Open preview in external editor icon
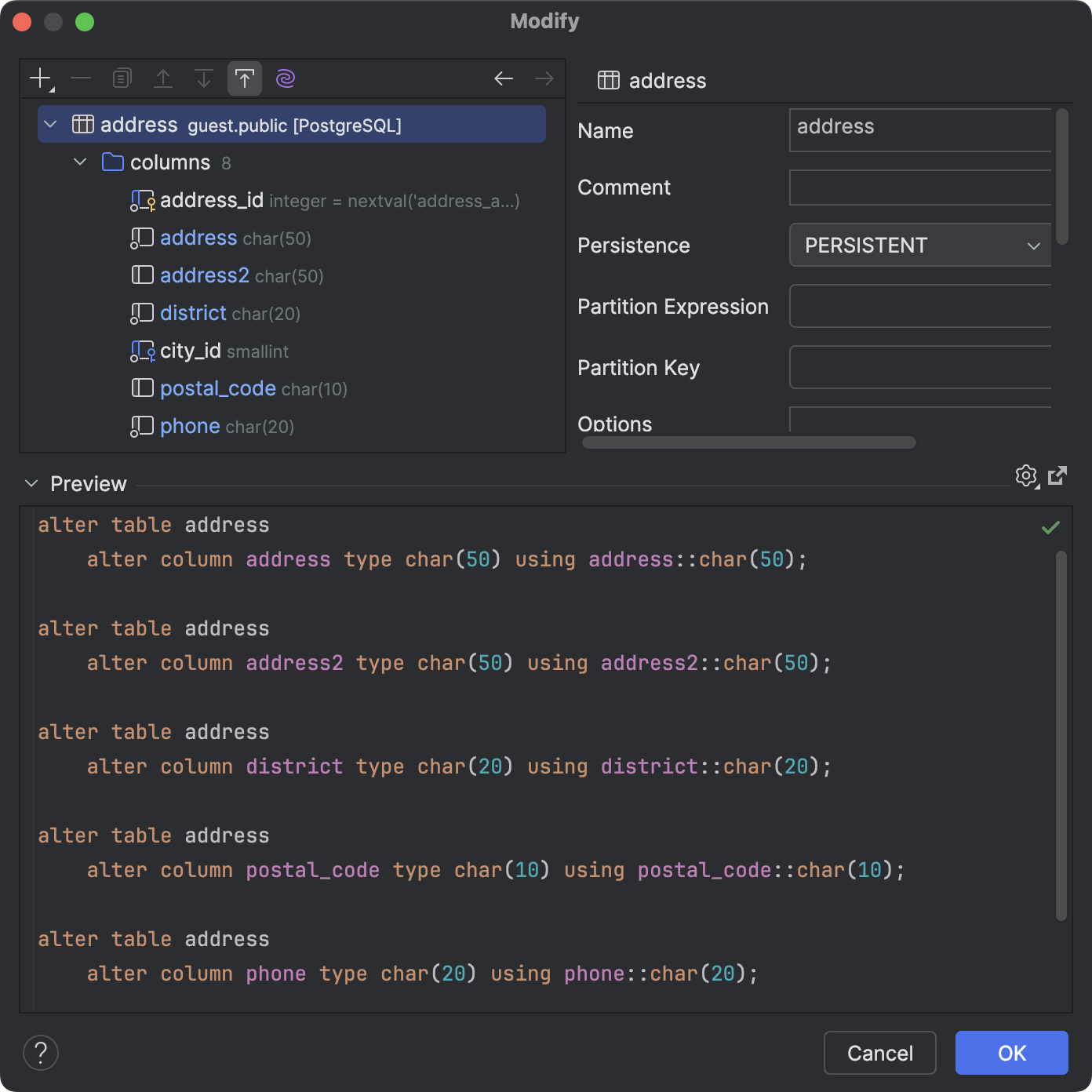Screen dimensions: 1092x1092 point(1057,475)
